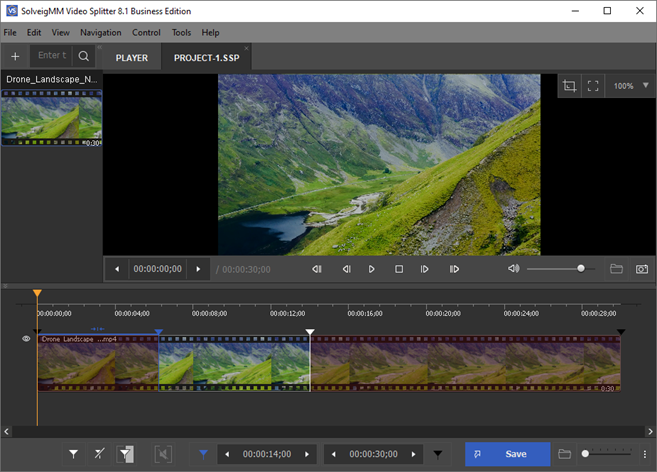
Task: Stop video playback
Action: pos(399,269)
